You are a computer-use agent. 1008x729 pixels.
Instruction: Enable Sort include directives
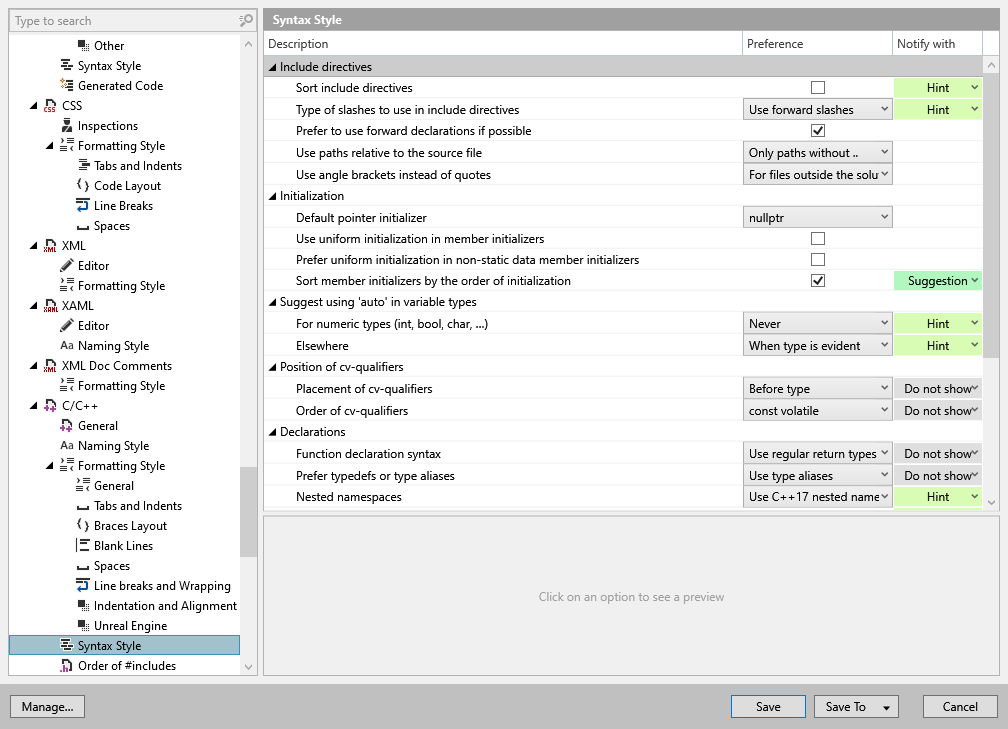click(818, 87)
